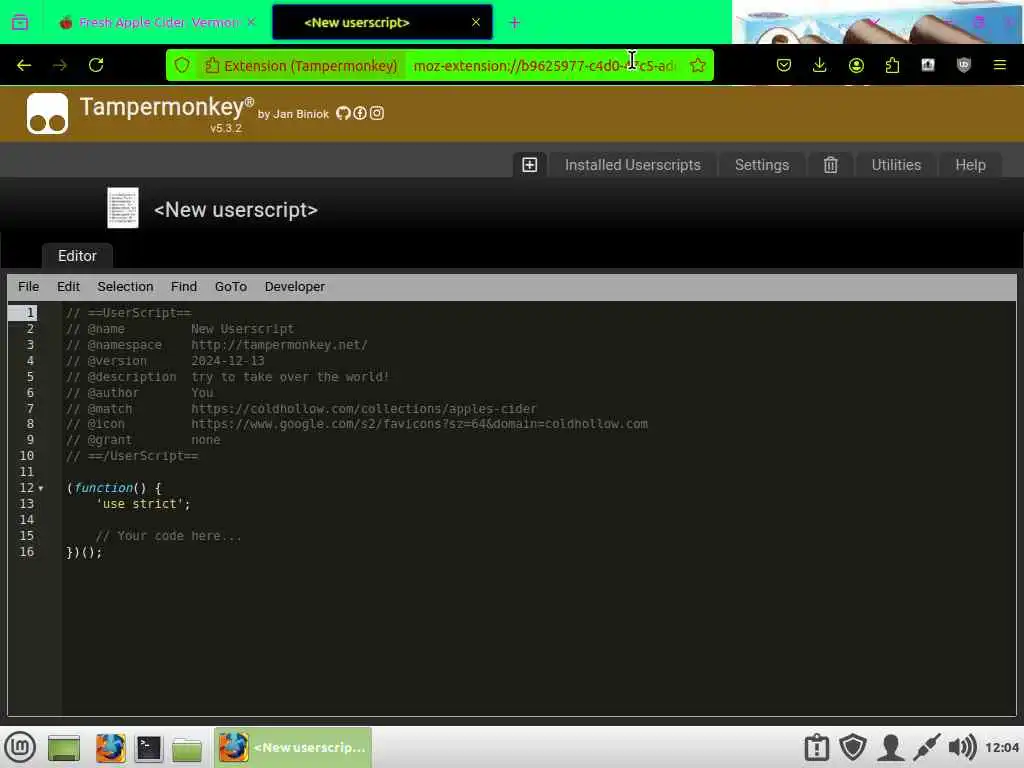Click line number 16 in the gutter
The height and width of the screenshot is (768, 1024).
[26, 552]
